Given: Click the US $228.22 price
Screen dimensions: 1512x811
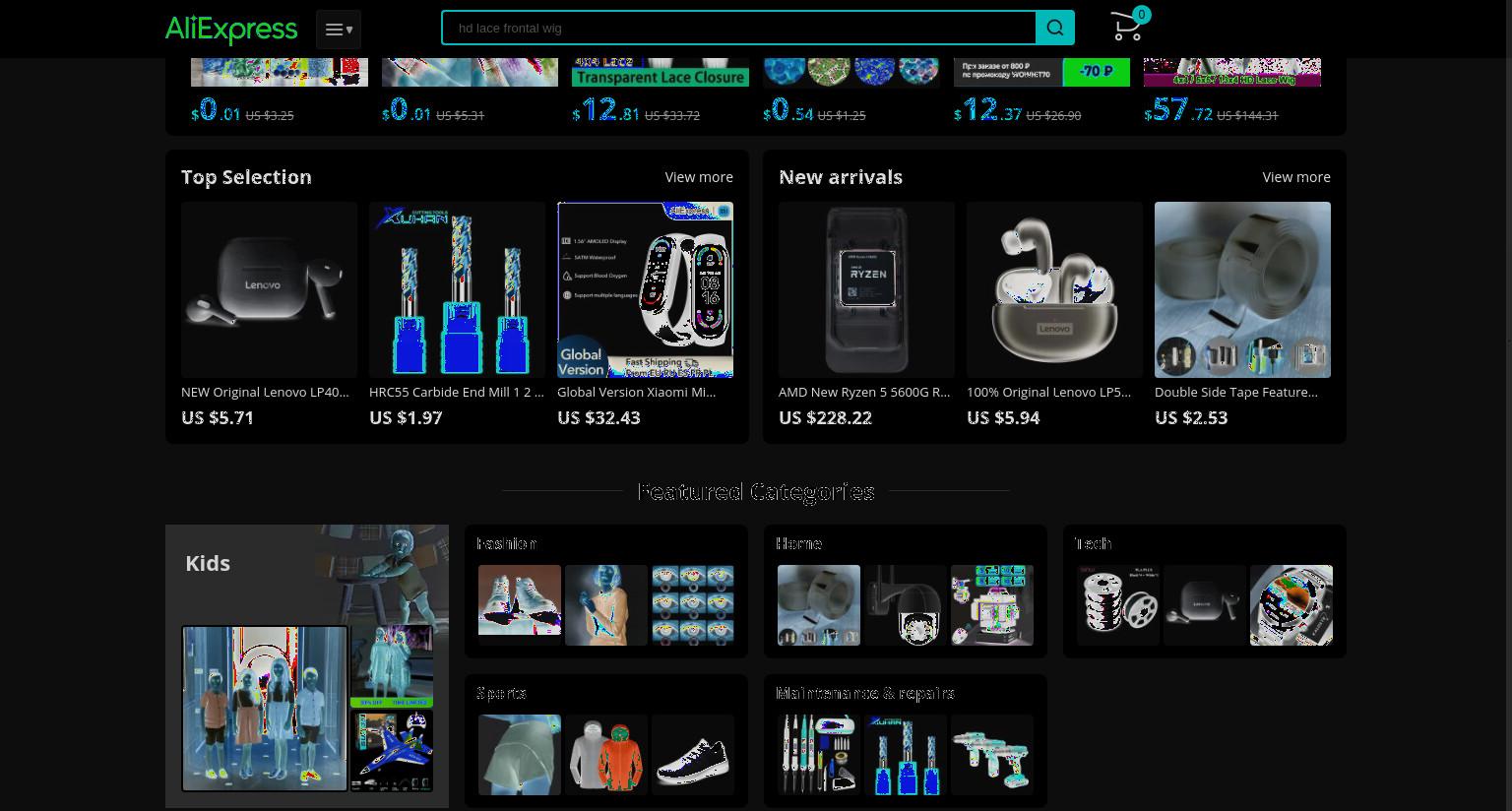Looking at the screenshot, I should [825, 417].
